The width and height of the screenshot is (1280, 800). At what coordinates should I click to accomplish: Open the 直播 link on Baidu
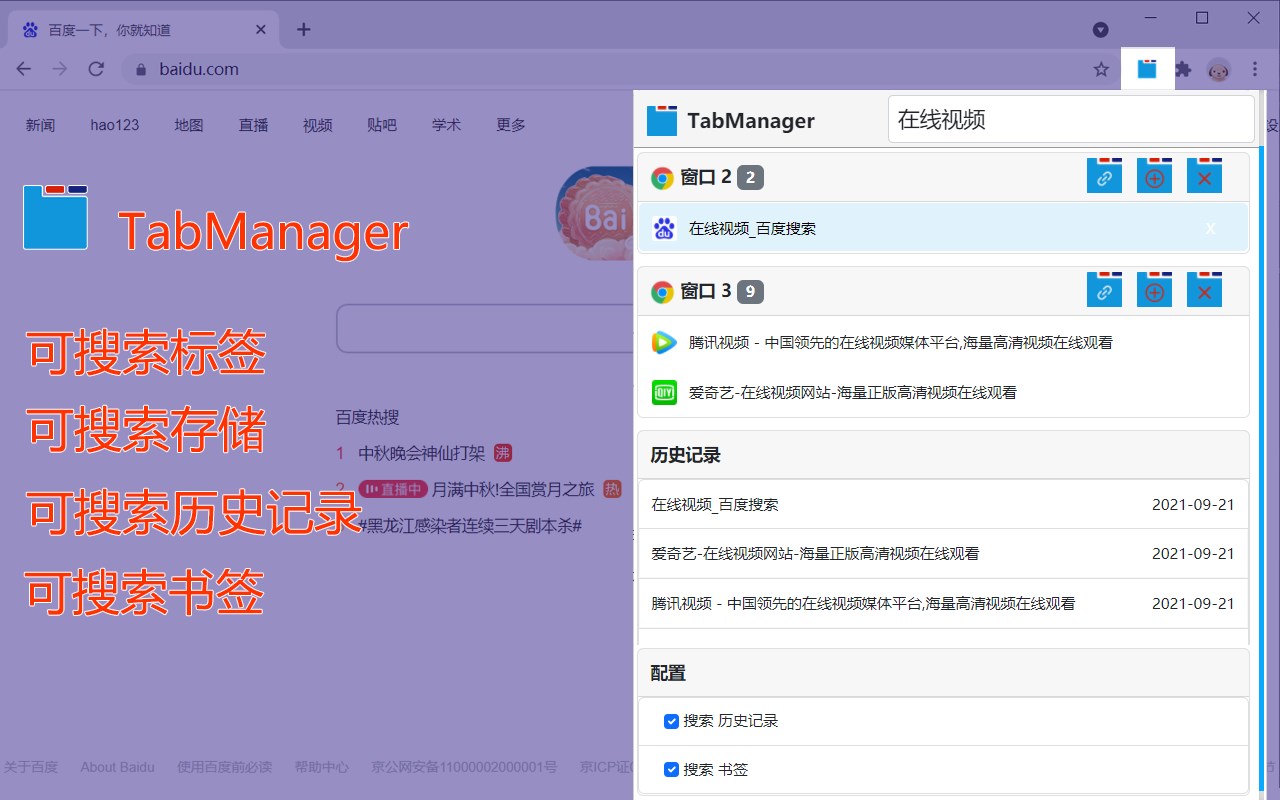(254, 125)
